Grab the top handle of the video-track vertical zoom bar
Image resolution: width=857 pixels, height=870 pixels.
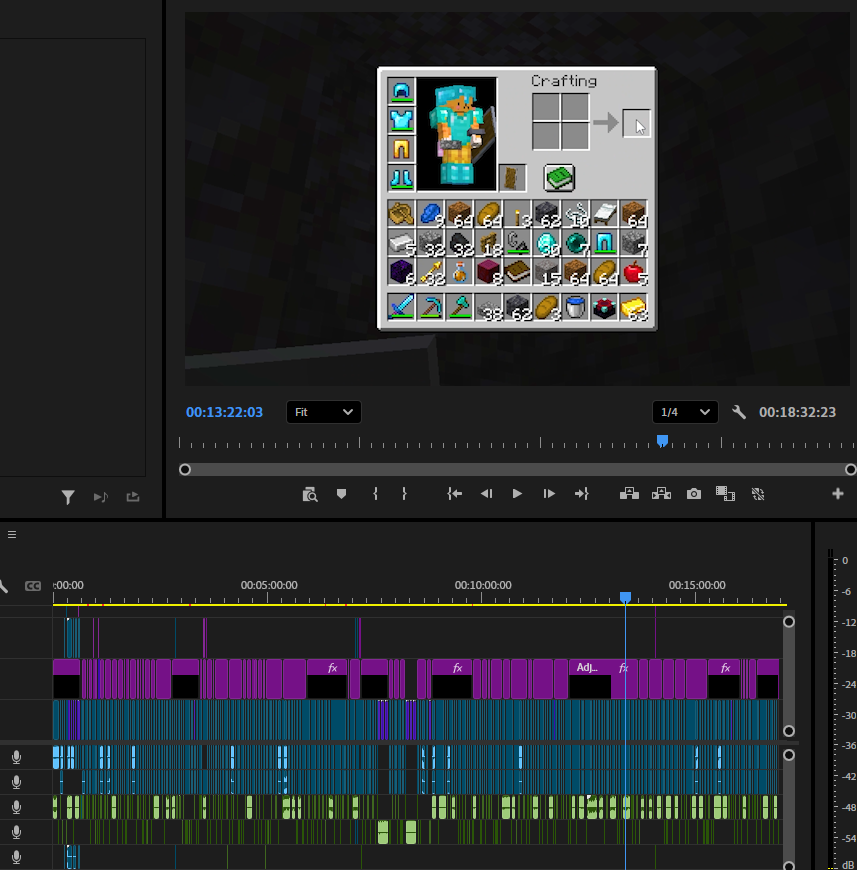pos(789,622)
